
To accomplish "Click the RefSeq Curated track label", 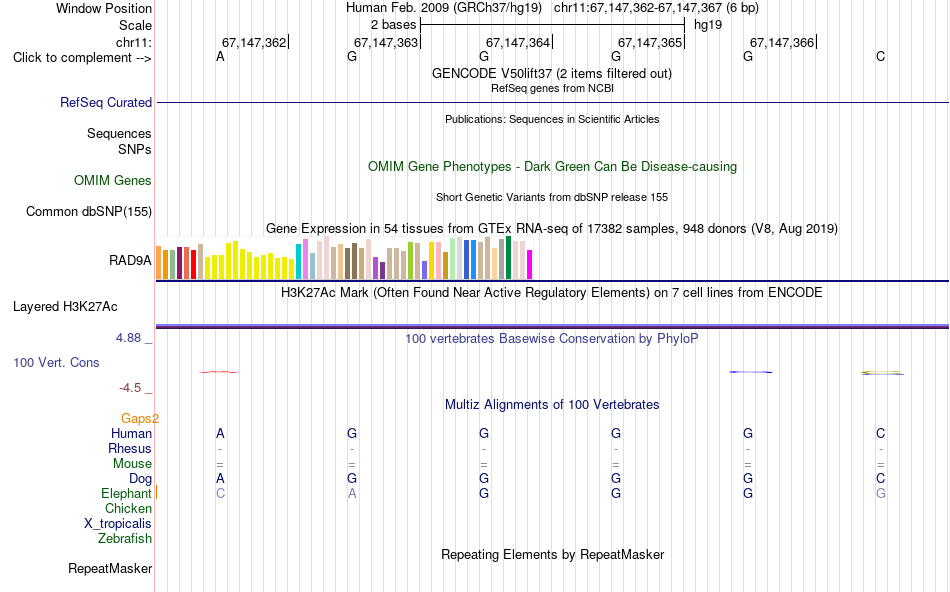I will pos(105,102).
